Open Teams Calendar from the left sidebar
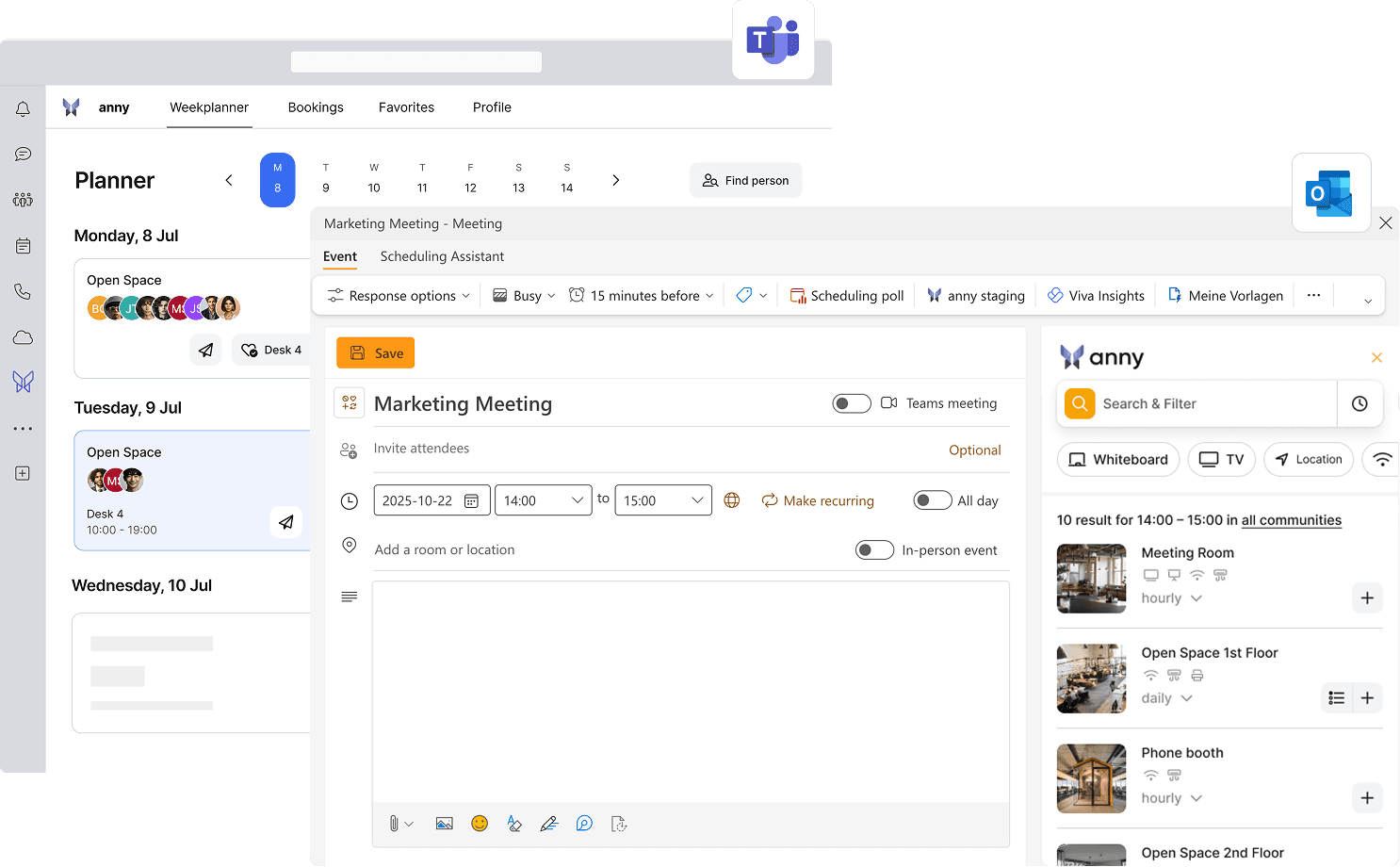1400x867 pixels. pos(23,245)
